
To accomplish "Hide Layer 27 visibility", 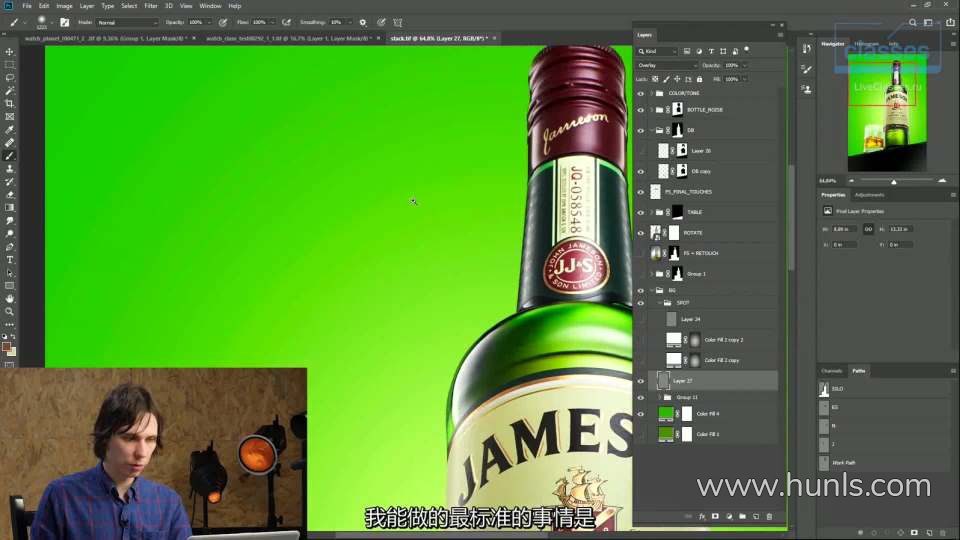I will pyautogui.click(x=640, y=381).
